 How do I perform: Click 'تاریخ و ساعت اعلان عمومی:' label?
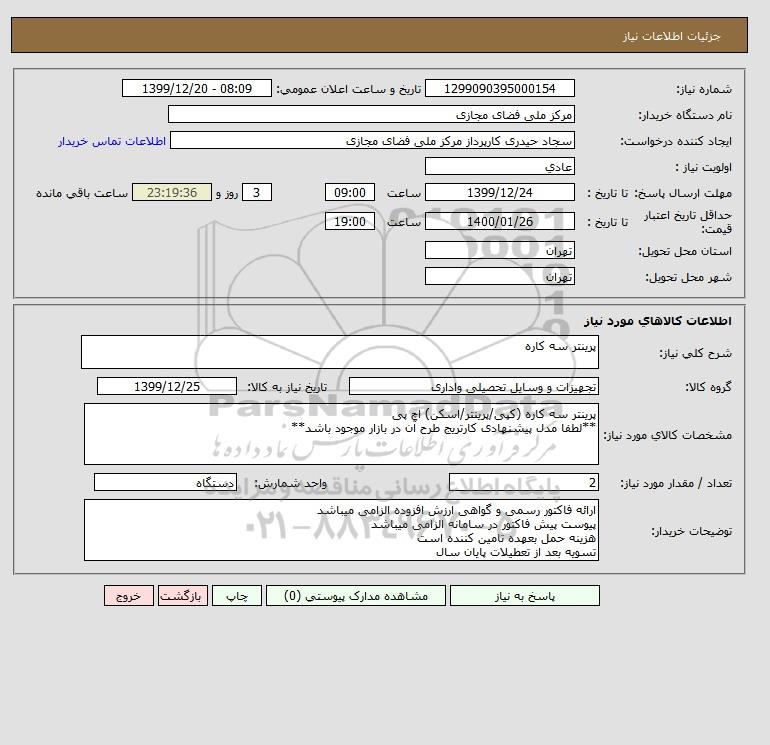pos(349,89)
